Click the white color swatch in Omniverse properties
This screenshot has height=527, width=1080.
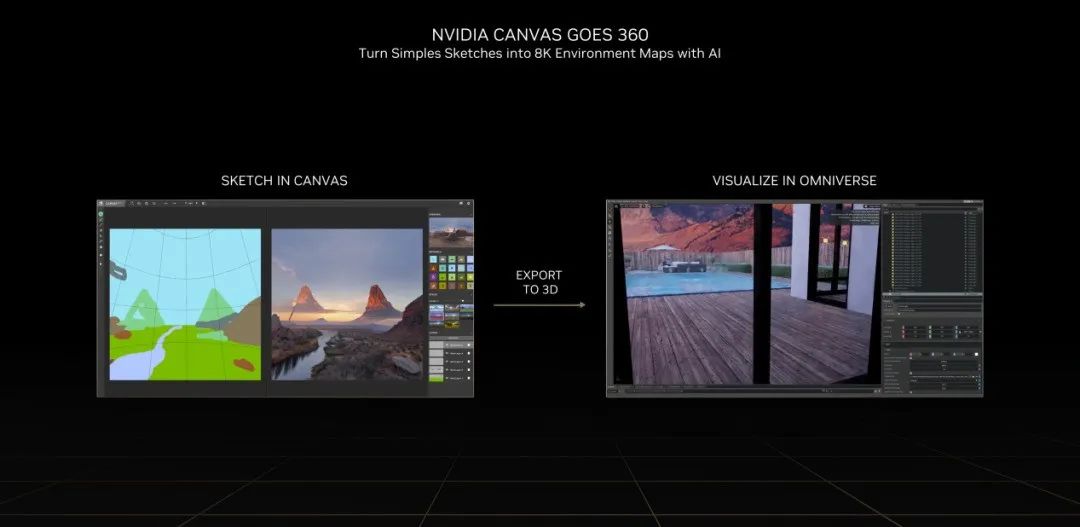pos(977,354)
